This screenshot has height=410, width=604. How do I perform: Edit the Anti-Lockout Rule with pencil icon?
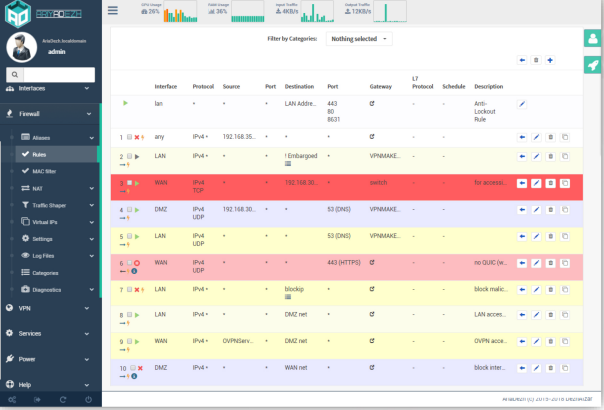[x=522, y=104]
